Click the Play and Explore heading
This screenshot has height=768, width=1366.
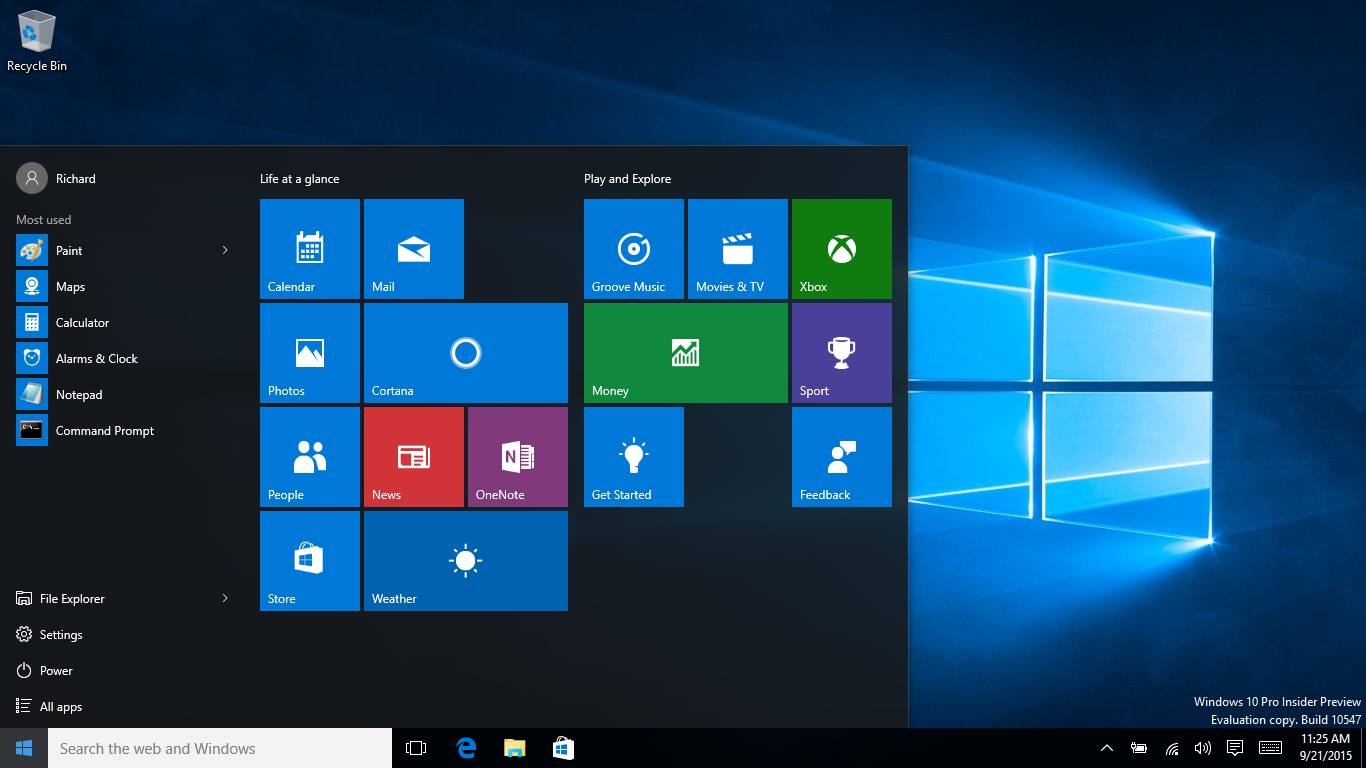click(628, 179)
